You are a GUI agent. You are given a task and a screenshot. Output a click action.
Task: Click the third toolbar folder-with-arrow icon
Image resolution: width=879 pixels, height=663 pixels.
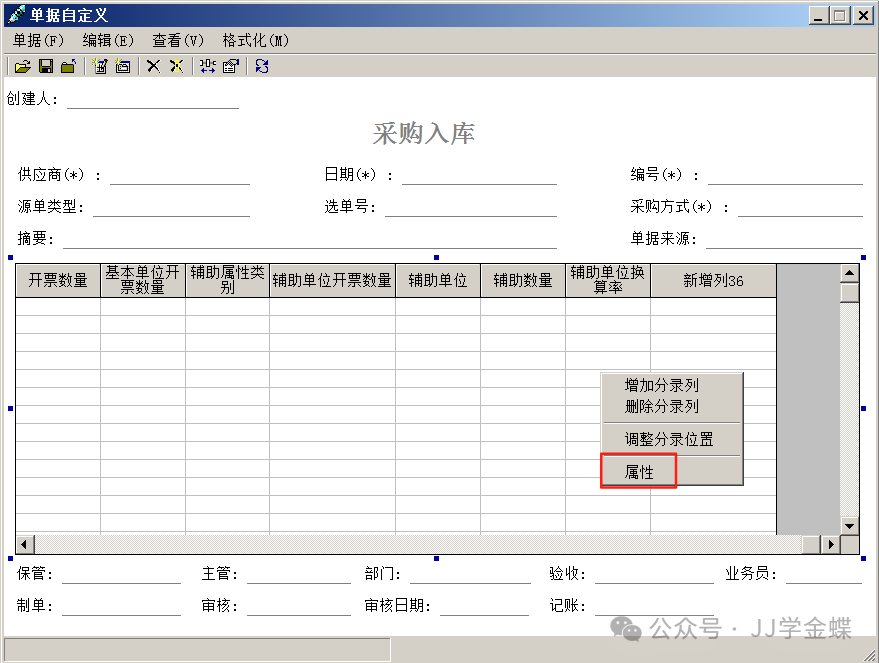pos(68,66)
